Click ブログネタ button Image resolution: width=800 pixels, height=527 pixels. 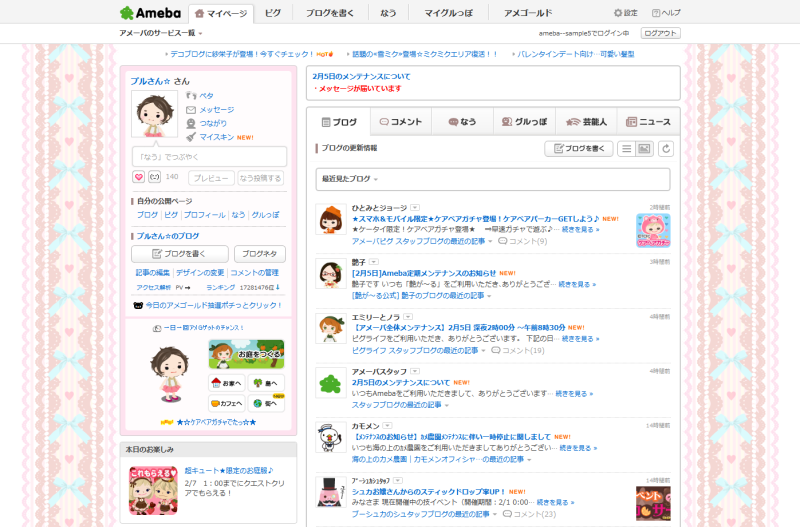tap(260, 254)
